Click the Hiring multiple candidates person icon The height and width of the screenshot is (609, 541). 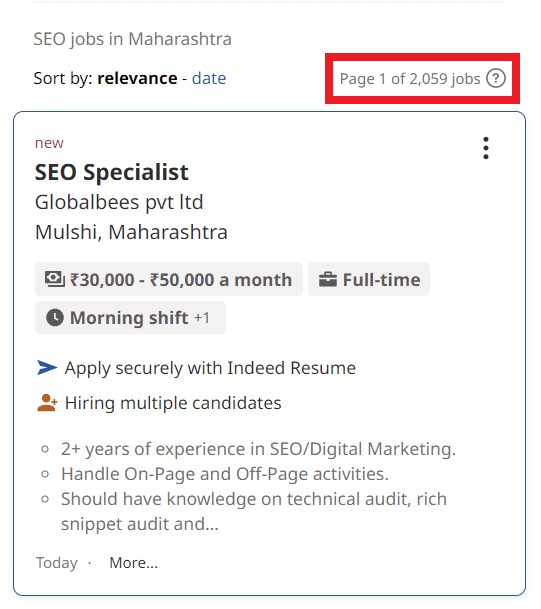[x=47, y=403]
